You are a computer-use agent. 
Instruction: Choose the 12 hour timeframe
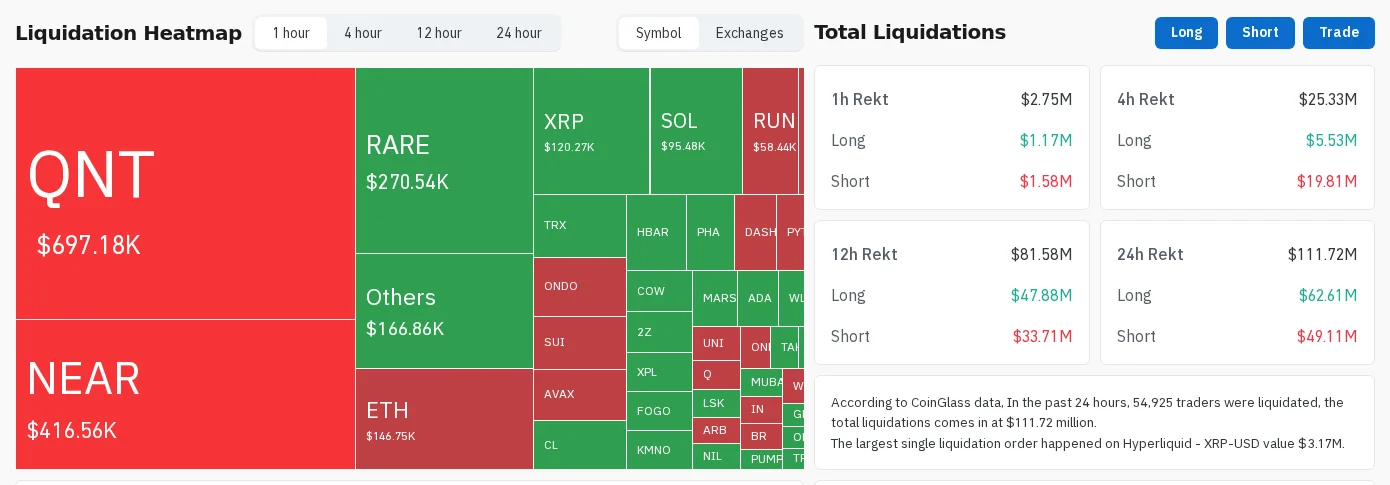coord(439,33)
